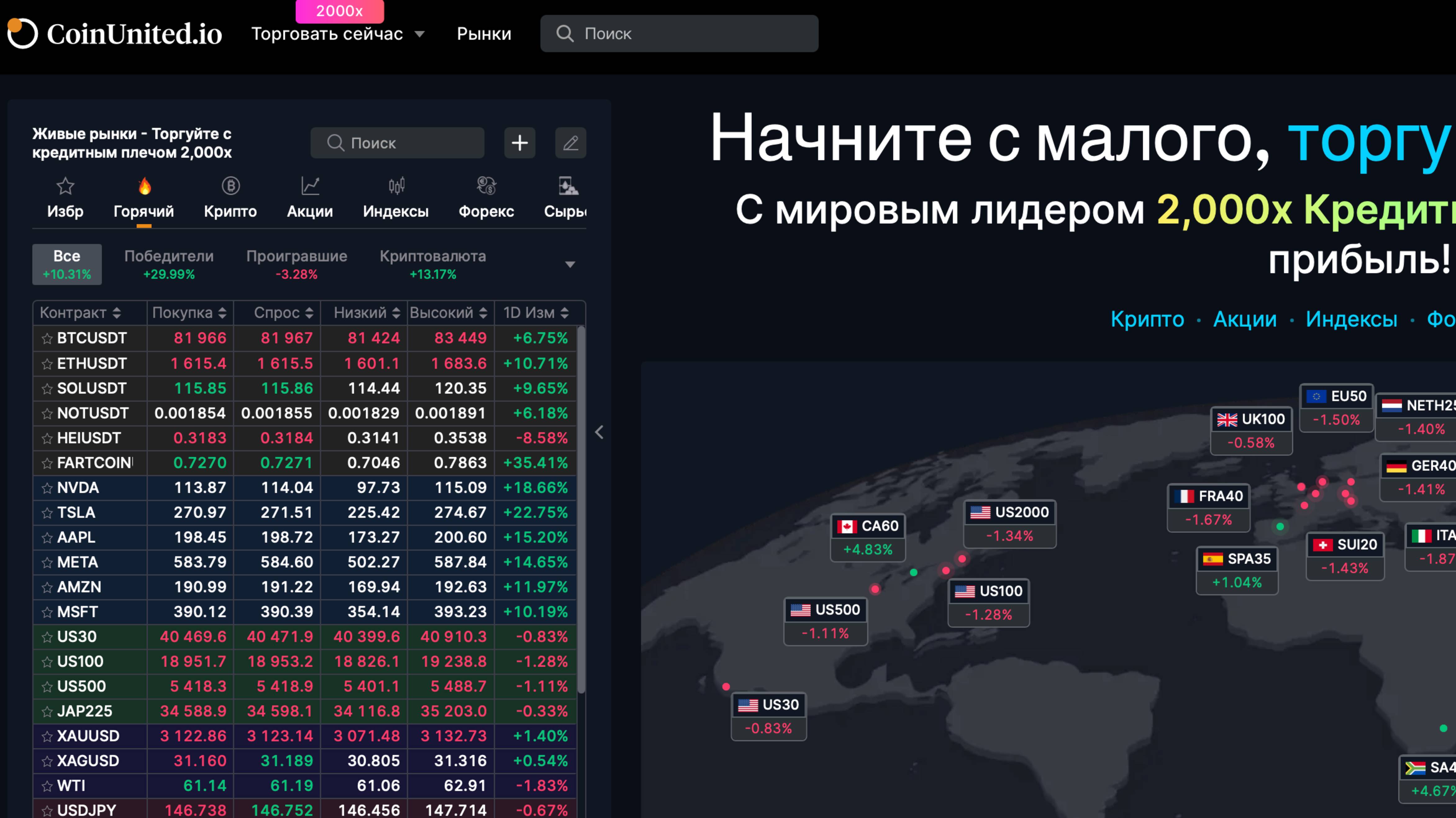Open the MSFT contract row

tap(305, 612)
